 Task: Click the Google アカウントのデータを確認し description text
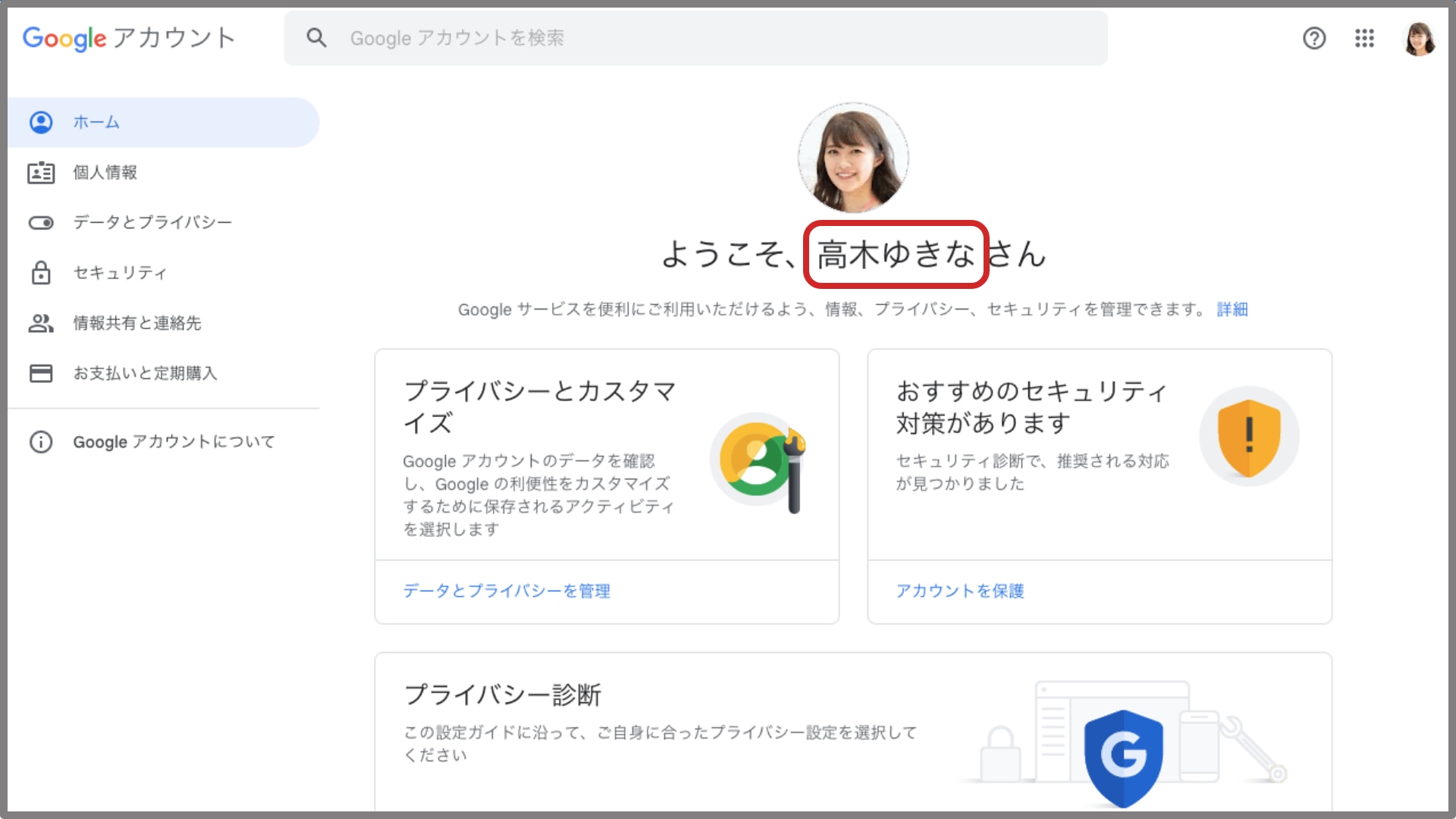(538, 495)
